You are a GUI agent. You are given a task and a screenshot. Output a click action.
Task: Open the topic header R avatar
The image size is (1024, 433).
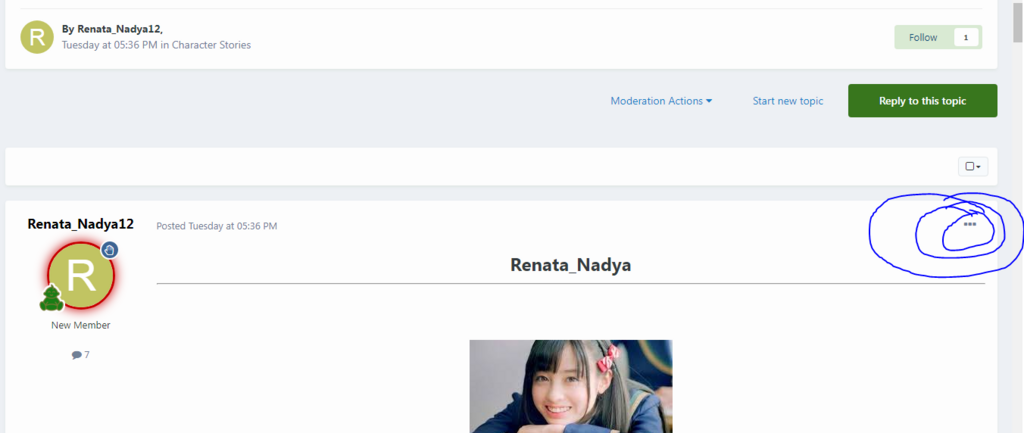coord(37,37)
